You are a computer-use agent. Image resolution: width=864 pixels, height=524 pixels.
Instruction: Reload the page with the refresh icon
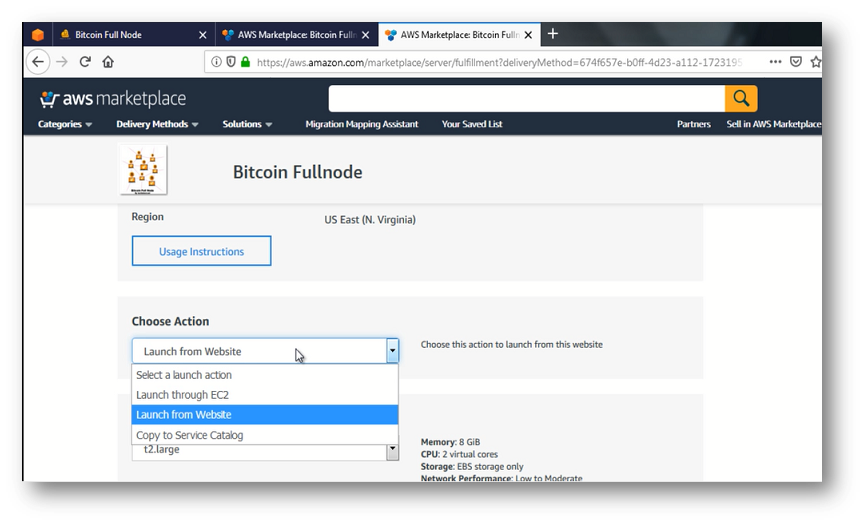(85, 62)
